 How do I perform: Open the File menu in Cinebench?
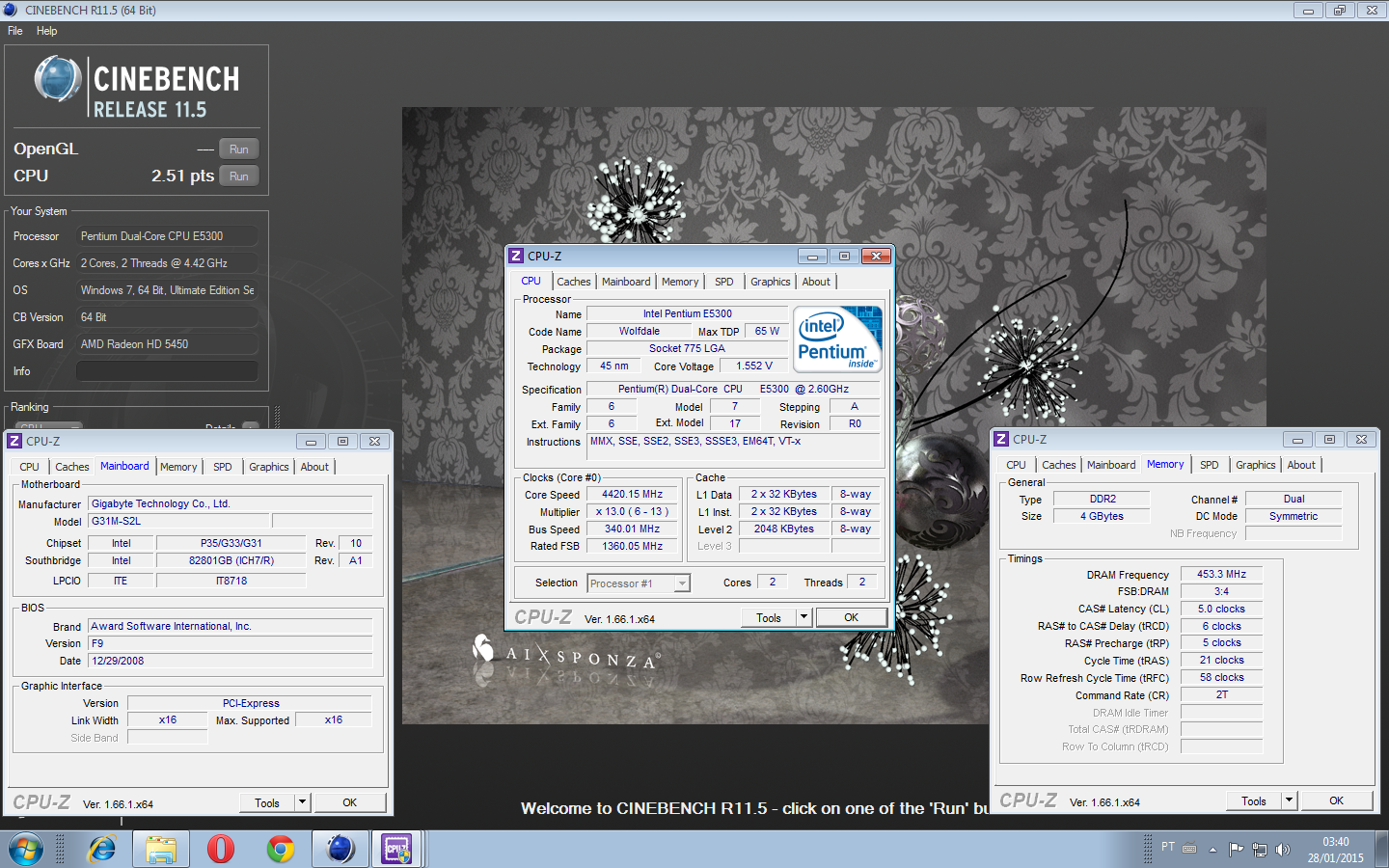point(15,31)
